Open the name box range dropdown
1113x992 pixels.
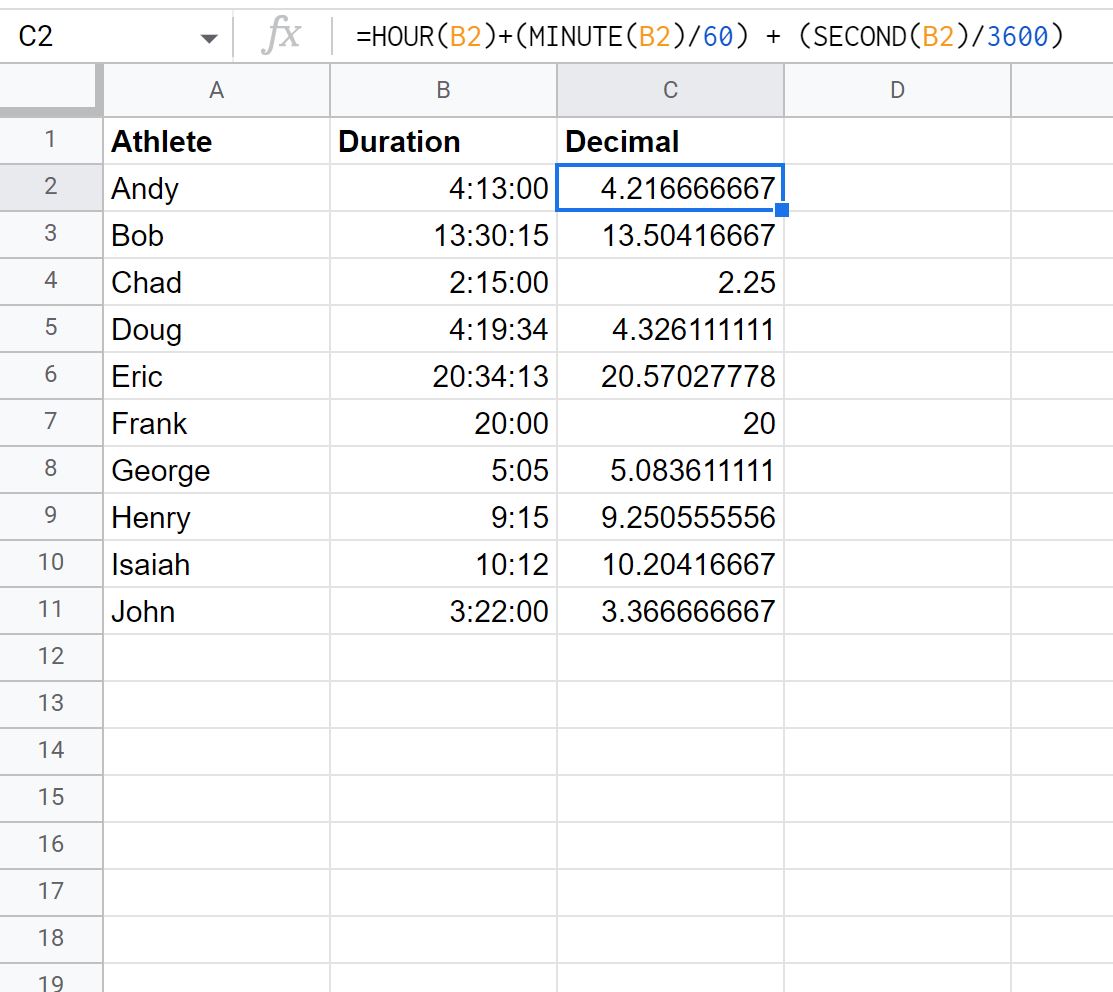208,36
